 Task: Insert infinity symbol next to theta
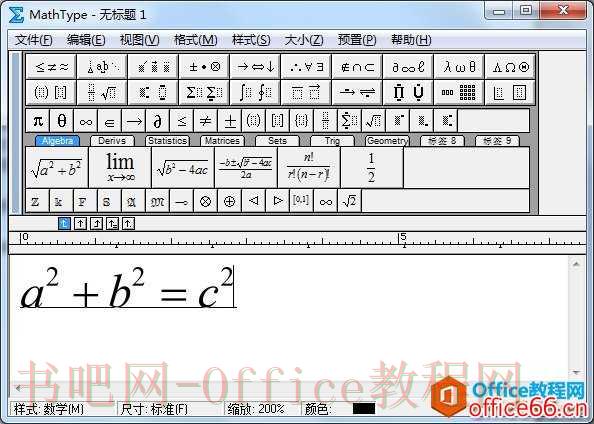point(86,121)
